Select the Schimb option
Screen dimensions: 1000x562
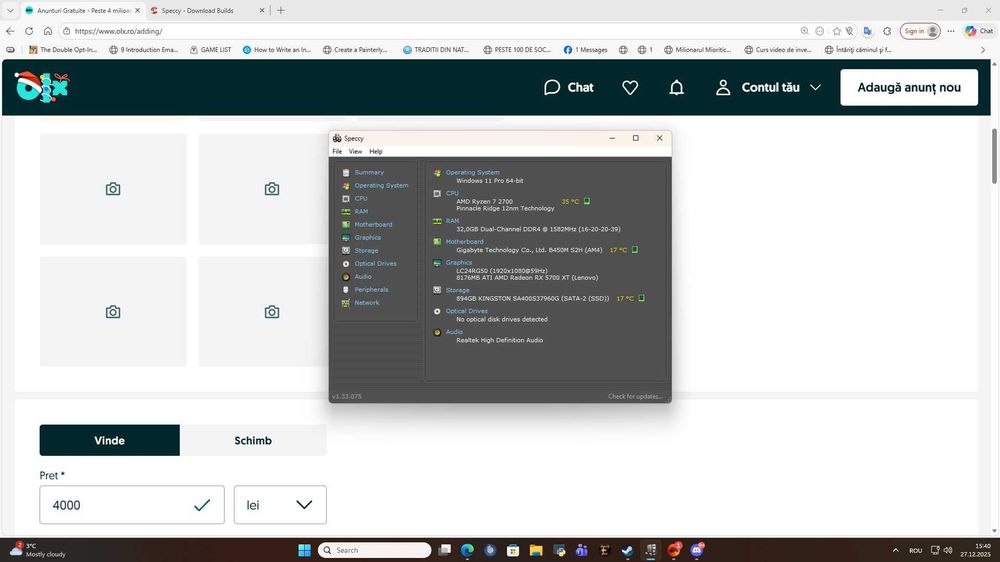(x=253, y=440)
